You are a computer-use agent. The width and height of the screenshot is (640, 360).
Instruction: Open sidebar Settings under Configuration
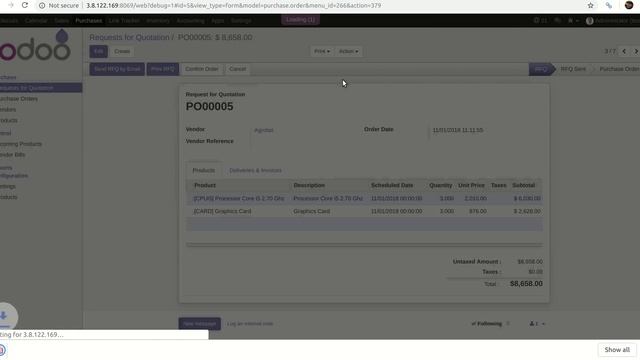coord(8,187)
